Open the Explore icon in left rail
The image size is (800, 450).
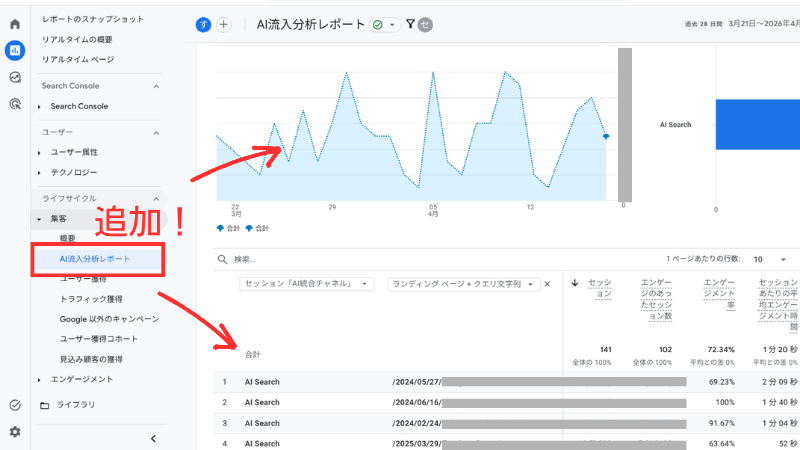(15, 77)
